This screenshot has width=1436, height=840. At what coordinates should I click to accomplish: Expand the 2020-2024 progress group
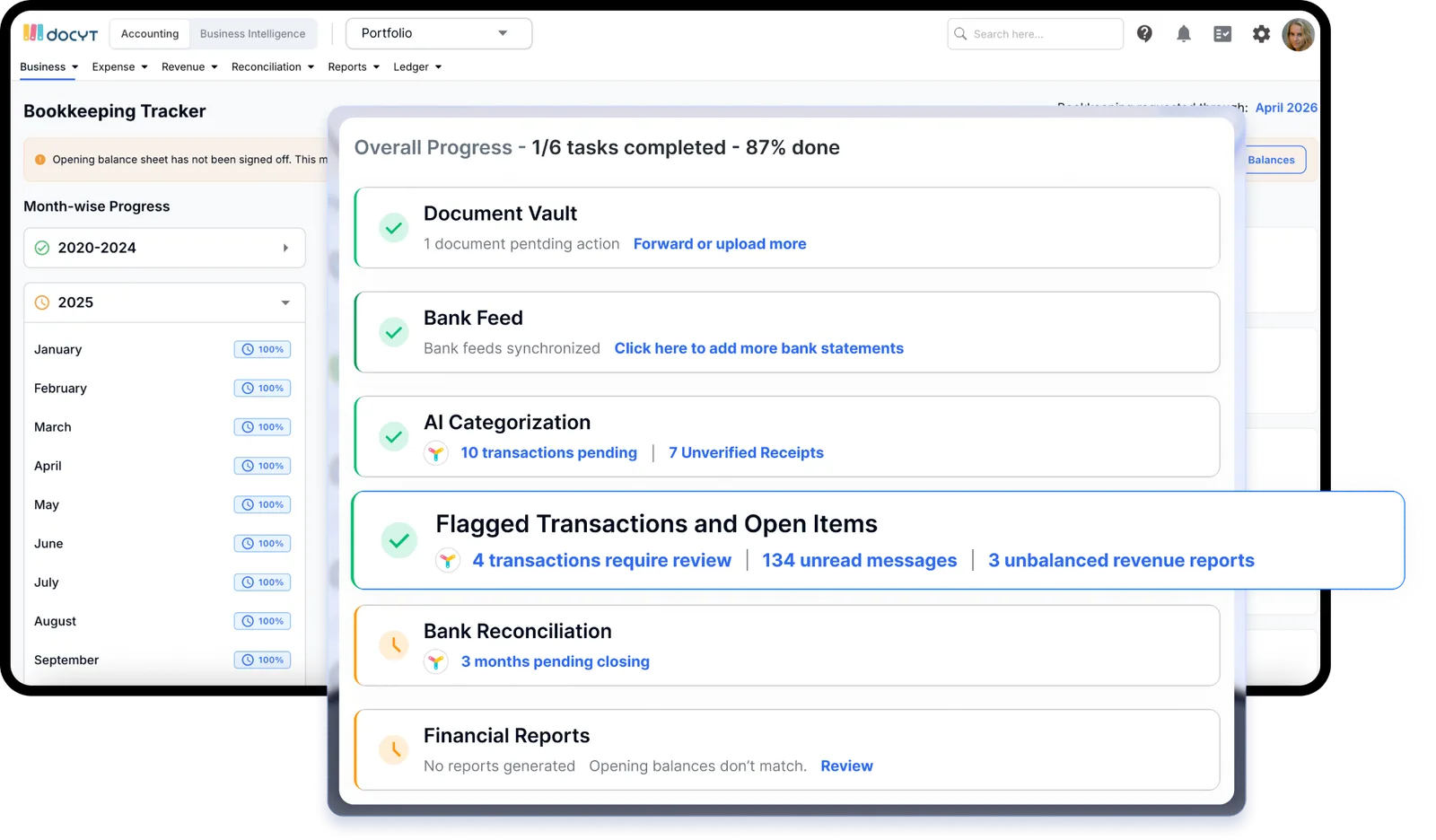pyautogui.click(x=164, y=248)
